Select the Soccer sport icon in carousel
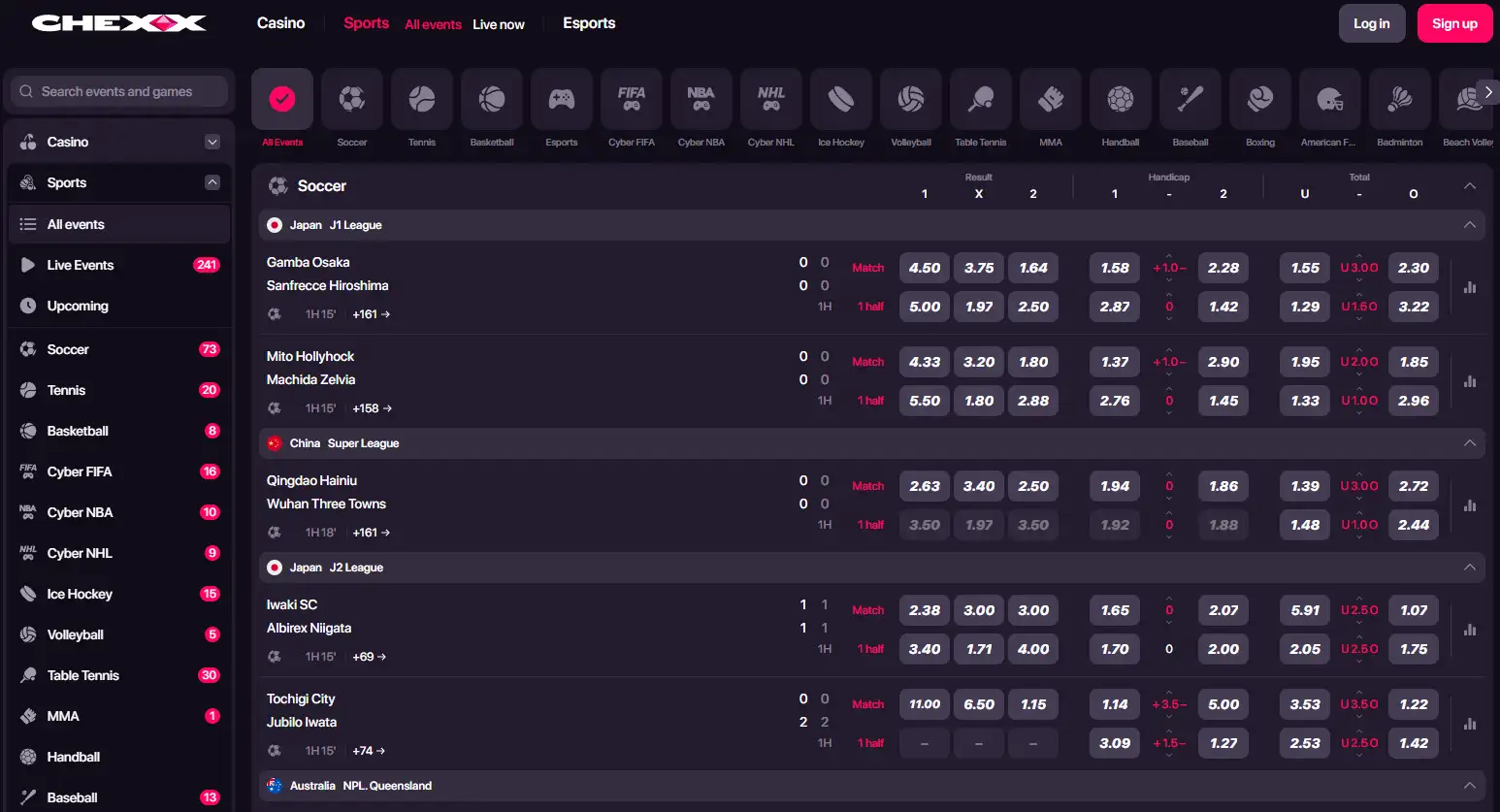1500x812 pixels. click(352, 99)
